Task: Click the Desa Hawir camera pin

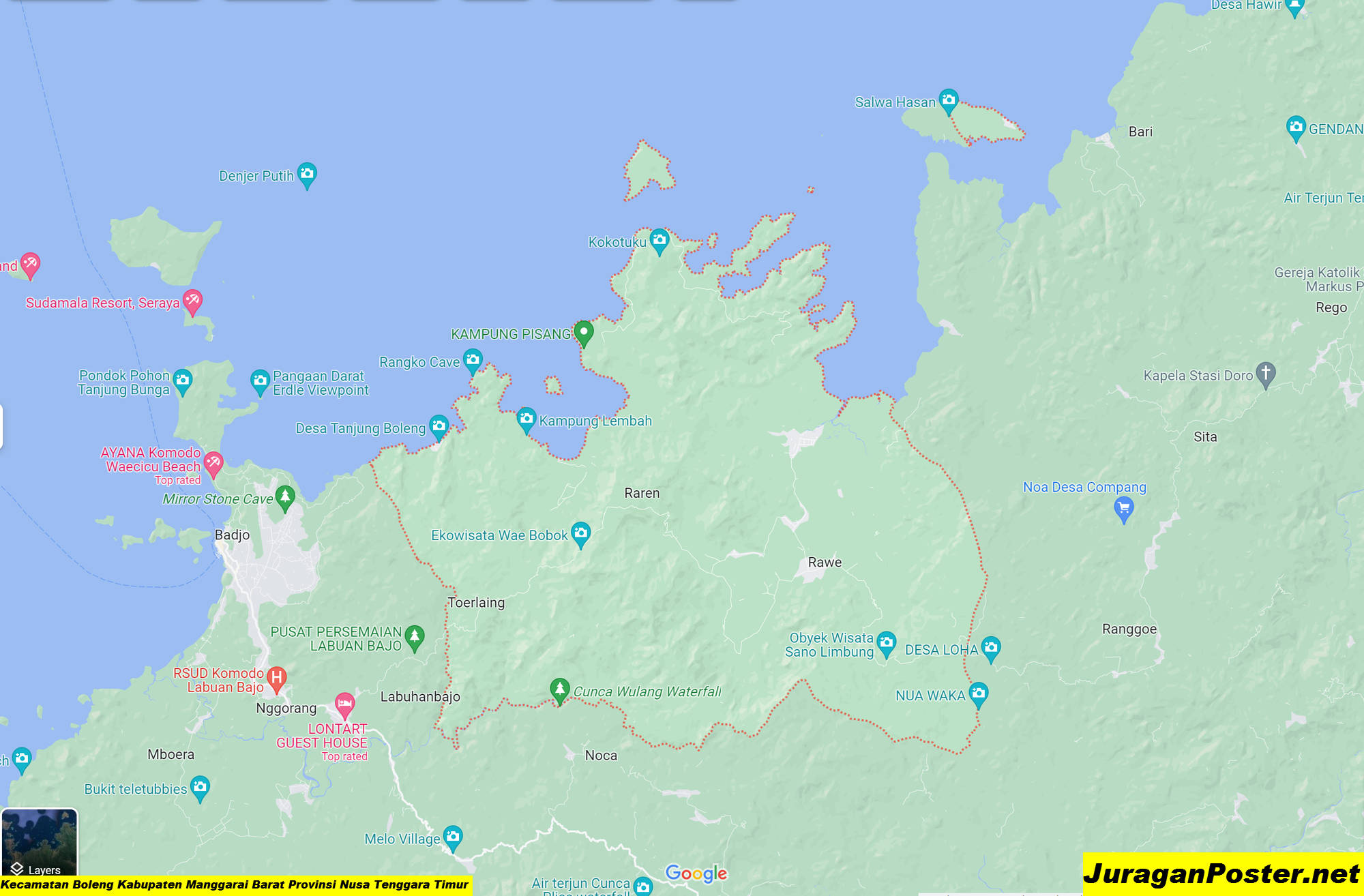Action: pyautogui.click(x=1294, y=7)
